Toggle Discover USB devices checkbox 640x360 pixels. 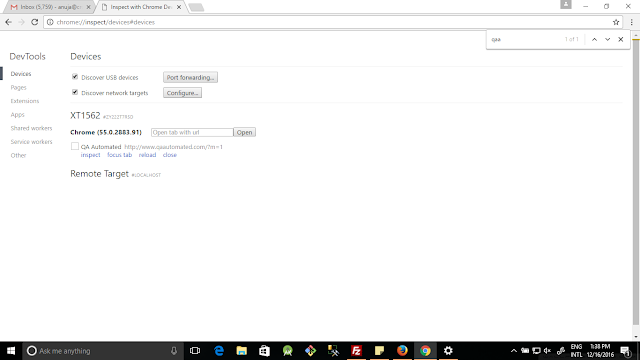click(75, 77)
